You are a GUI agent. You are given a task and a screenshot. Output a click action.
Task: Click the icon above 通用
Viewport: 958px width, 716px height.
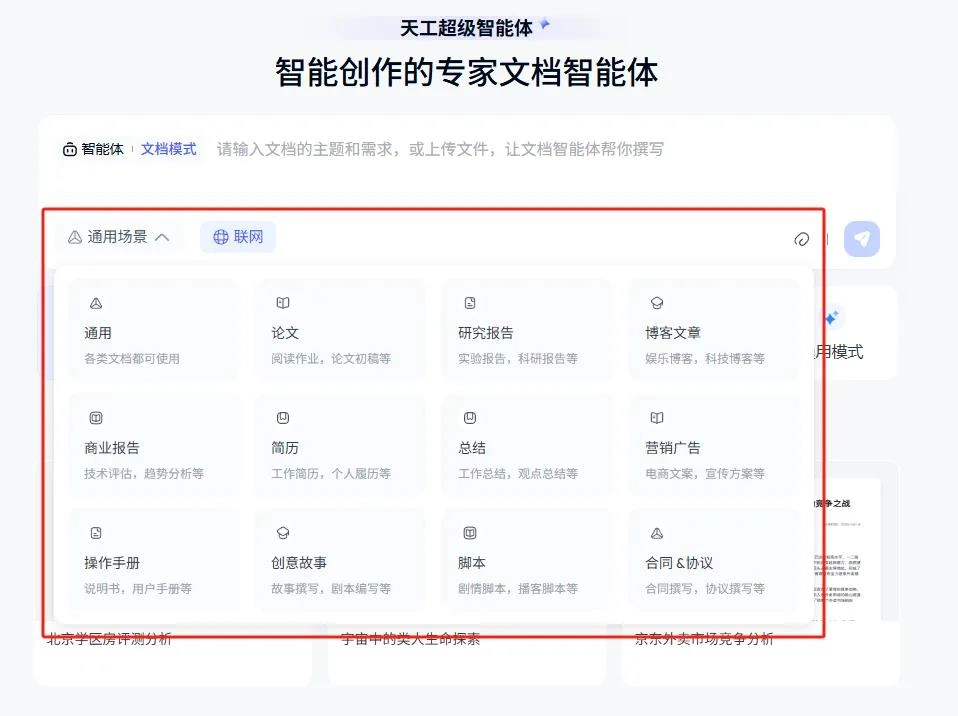(96, 303)
